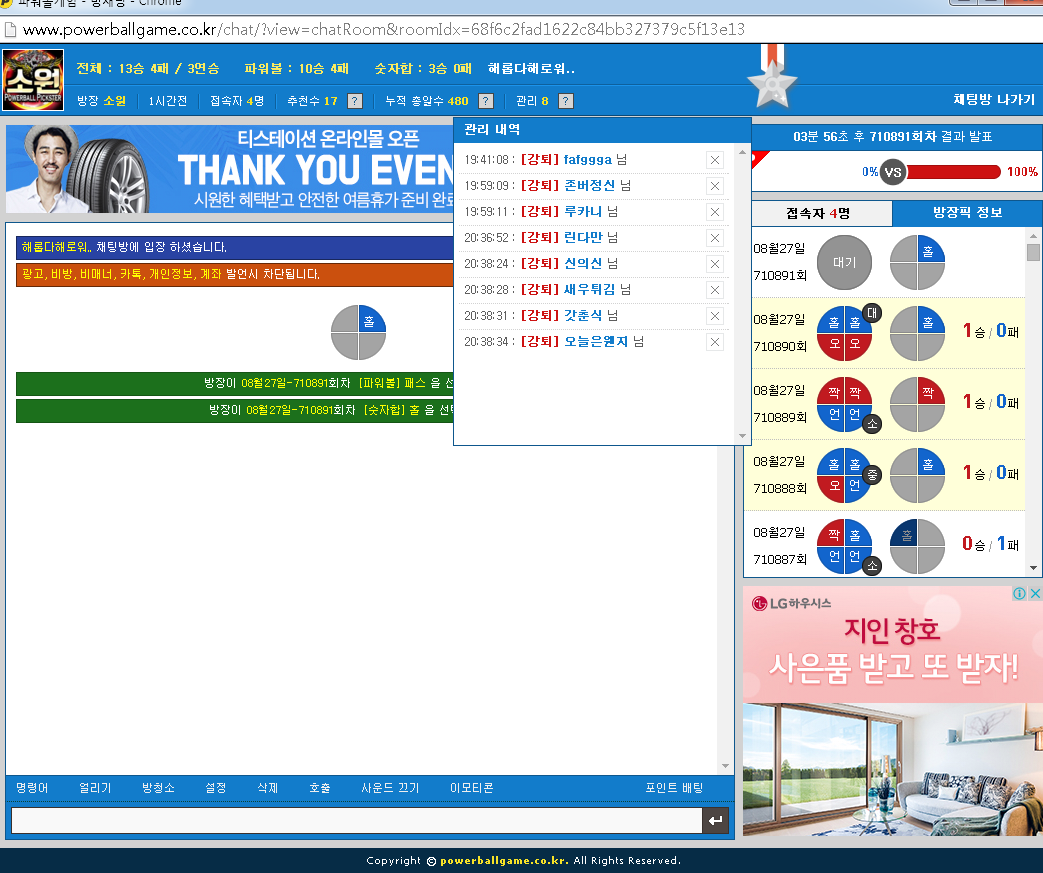
Task: Click the 대기 circle for round 710891
Action: coord(844,262)
